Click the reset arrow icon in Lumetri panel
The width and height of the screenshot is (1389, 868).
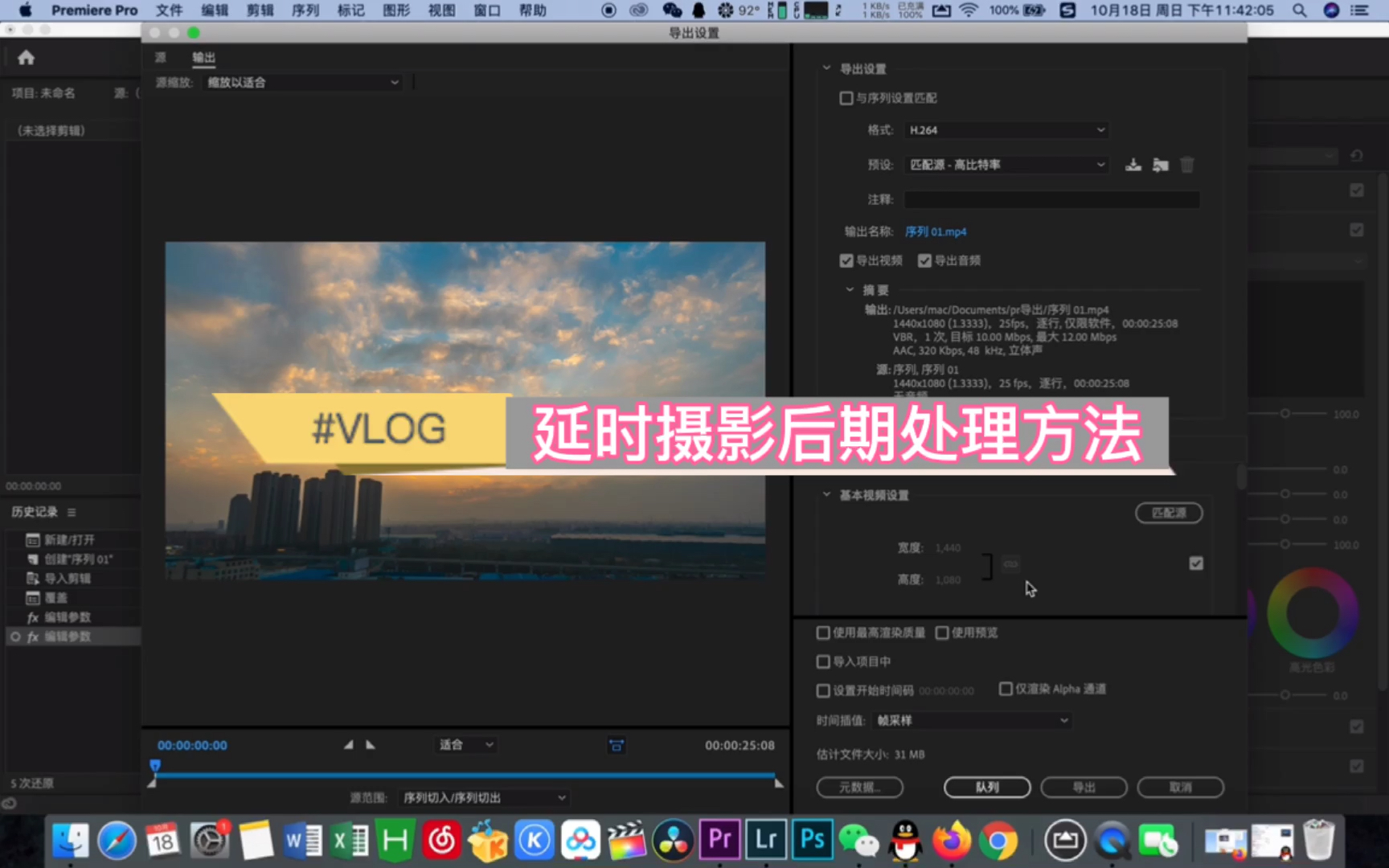[x=1357, y=155]
